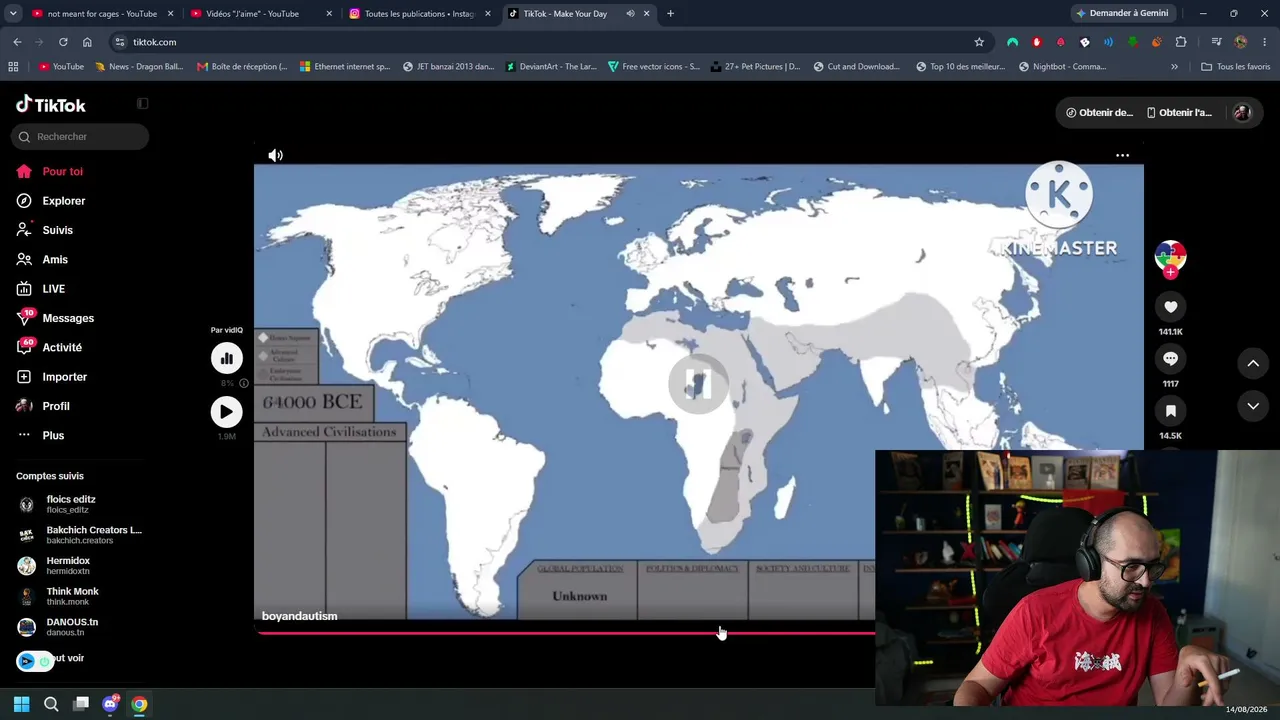Image resolution: width=1280 pixels, height=720 pixels.
Task: Bookmark this page with the star icon
Action: click(979, 42)
